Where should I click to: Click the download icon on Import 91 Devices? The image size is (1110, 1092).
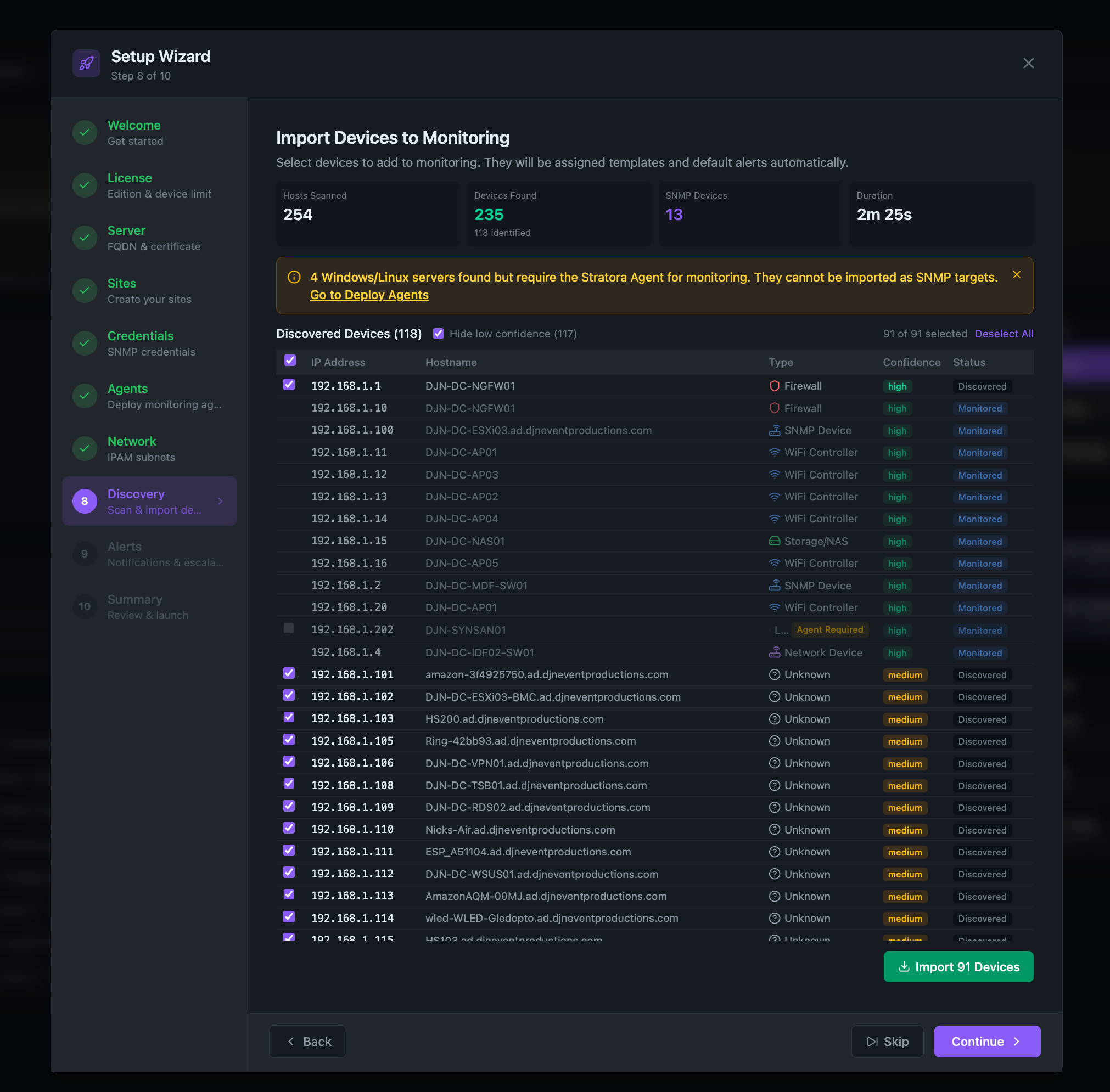coord(905,966)
